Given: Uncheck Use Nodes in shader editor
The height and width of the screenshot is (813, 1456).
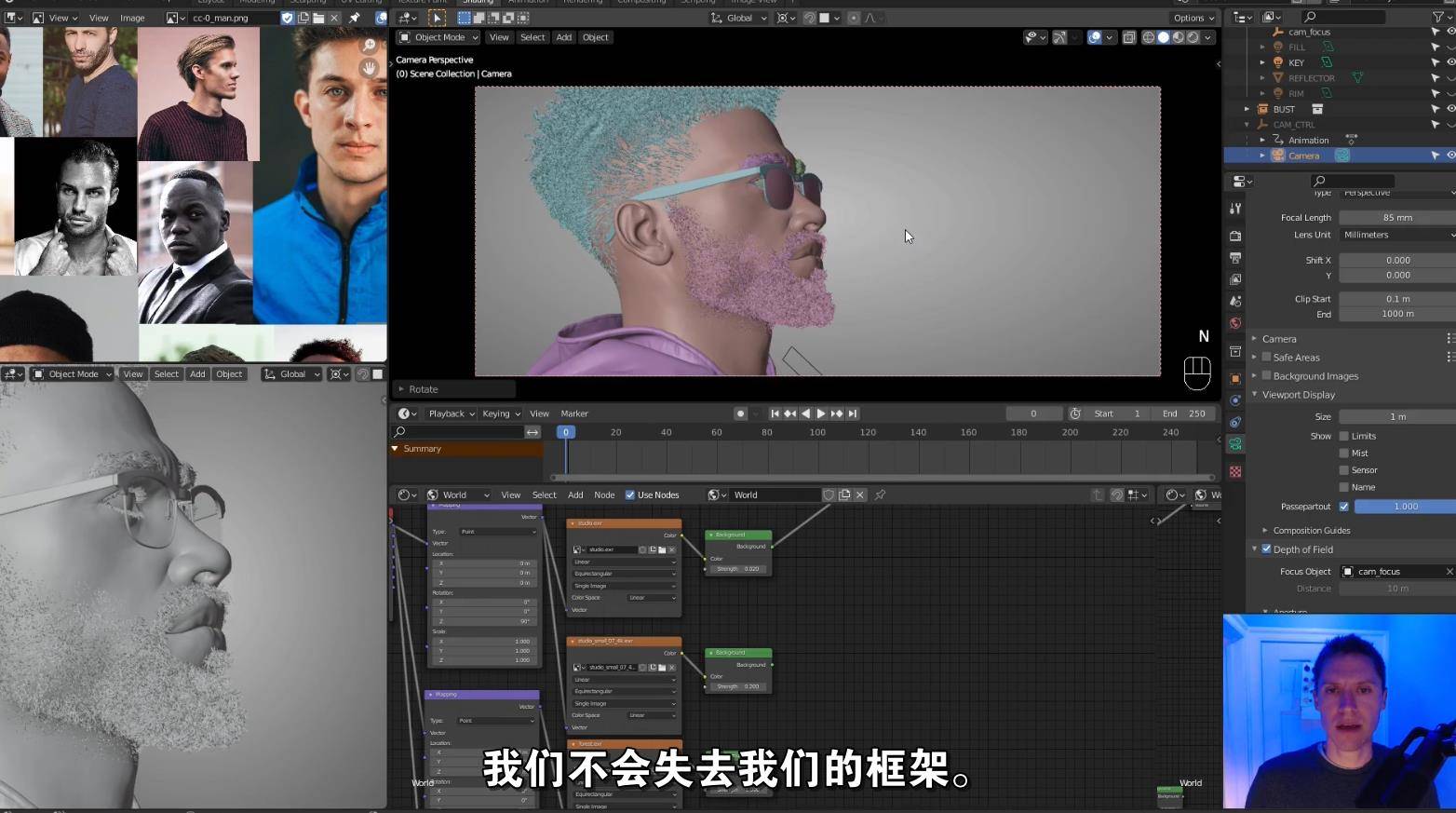Looking at the screenshot, I should 630,495.
